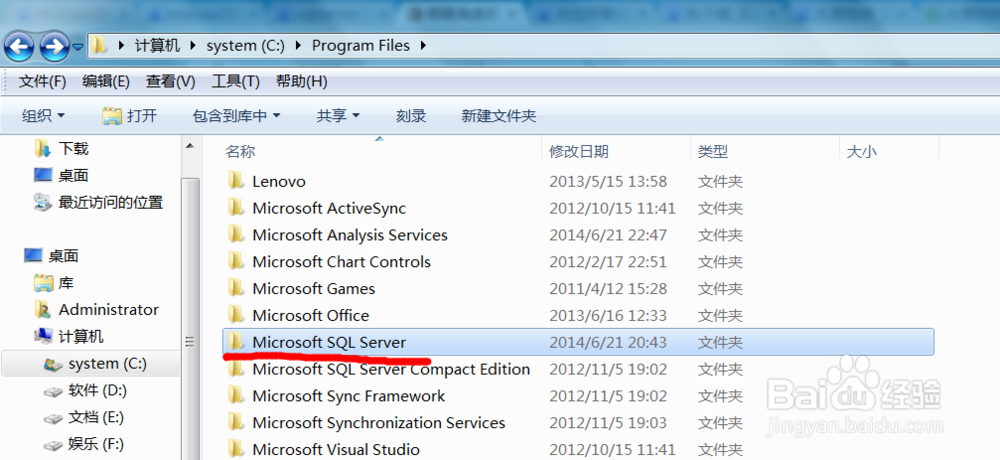Click the 最近访问的位置 icon in sidebar
Viewport: 1000px width, 460px height.
click(43, 202)
